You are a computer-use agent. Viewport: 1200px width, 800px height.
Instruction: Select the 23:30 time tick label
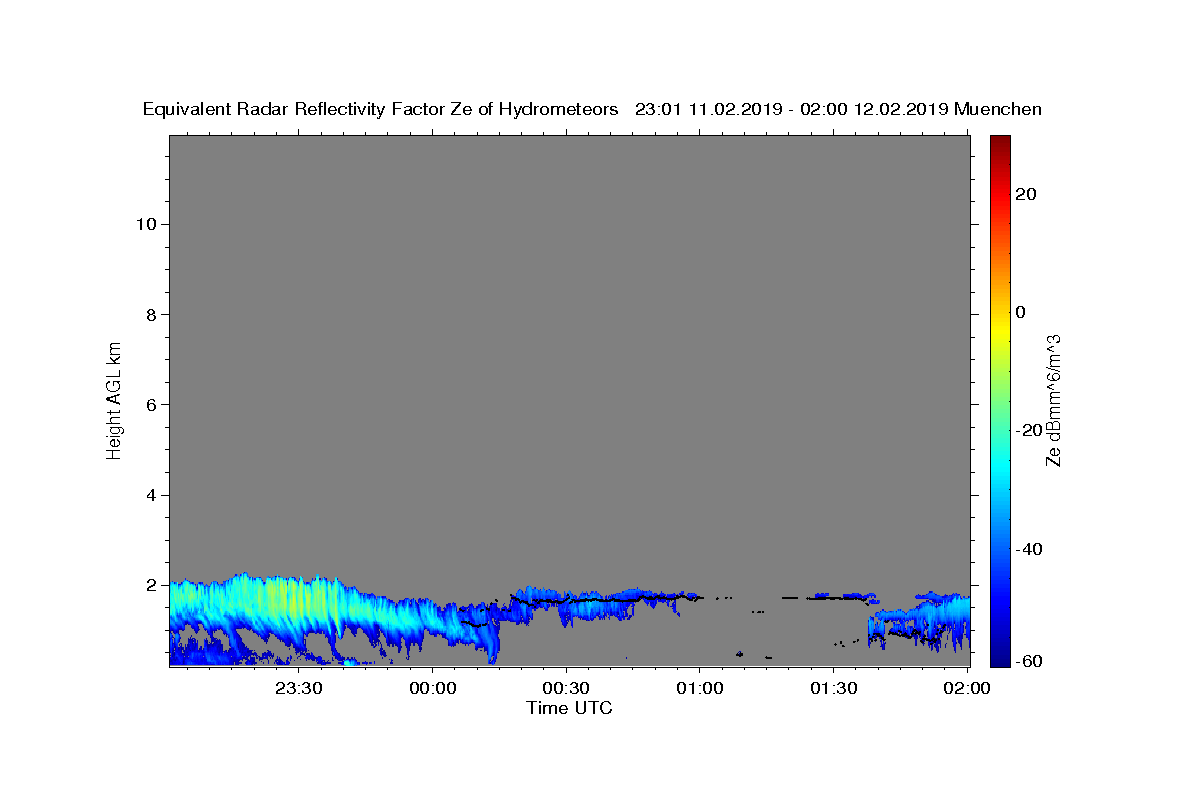pos(299,688)
